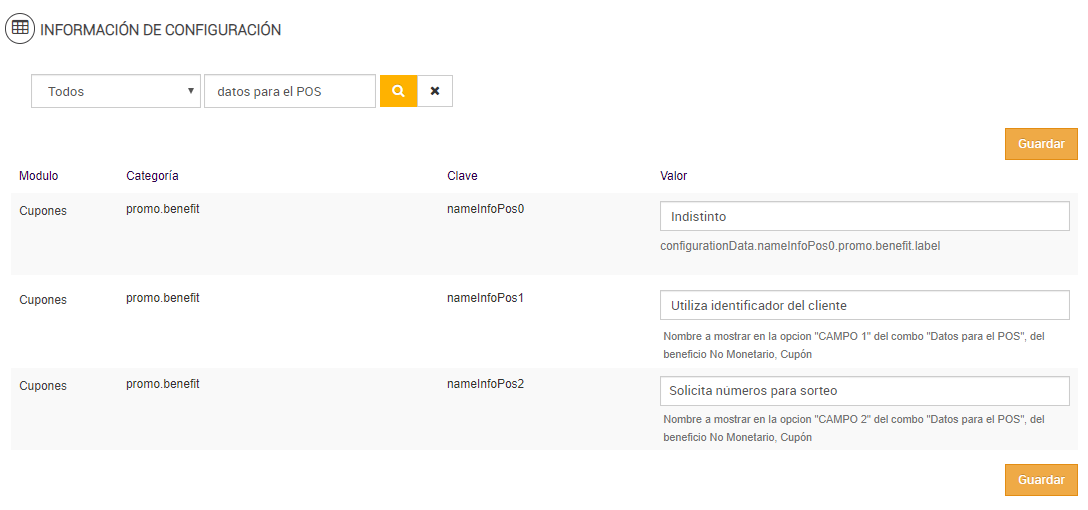1088x510 pixels.
Task: Click the table icon beside the page title
Action: click(20, 29)
